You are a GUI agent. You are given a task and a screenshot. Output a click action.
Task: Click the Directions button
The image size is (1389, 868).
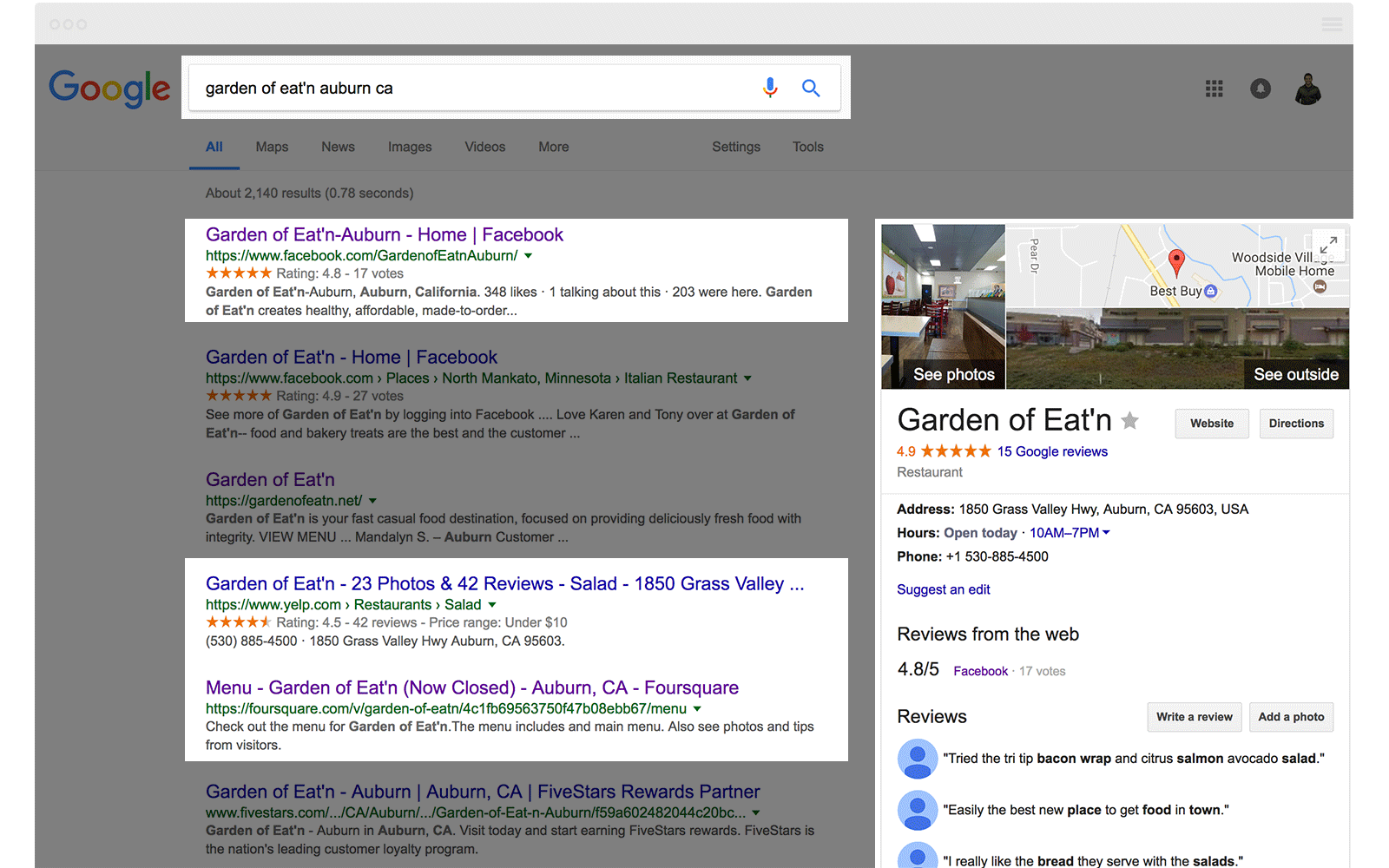1296,424
